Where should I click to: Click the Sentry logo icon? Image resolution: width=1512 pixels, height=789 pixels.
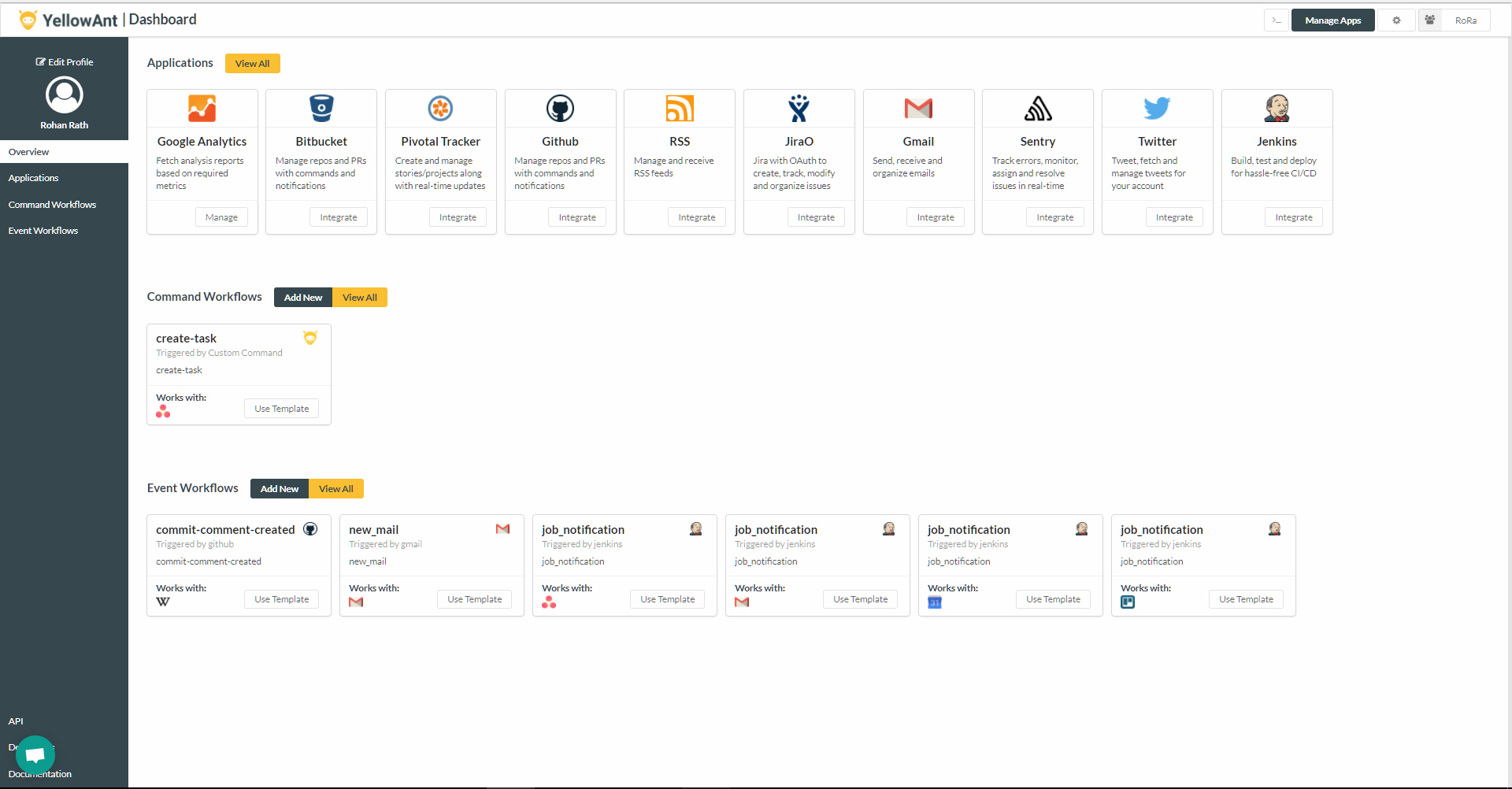click(x=1037, y=109)
